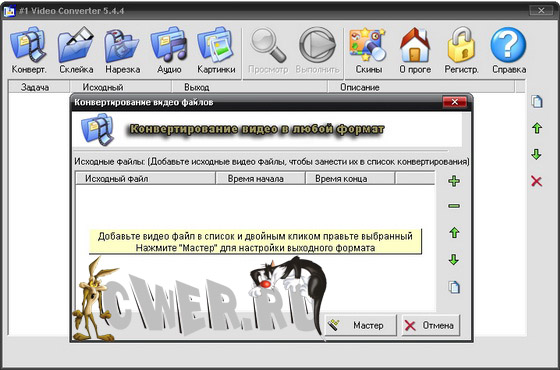
Task: Click copy task icon in main window sidebar
Action: click(x=536, y=101)
